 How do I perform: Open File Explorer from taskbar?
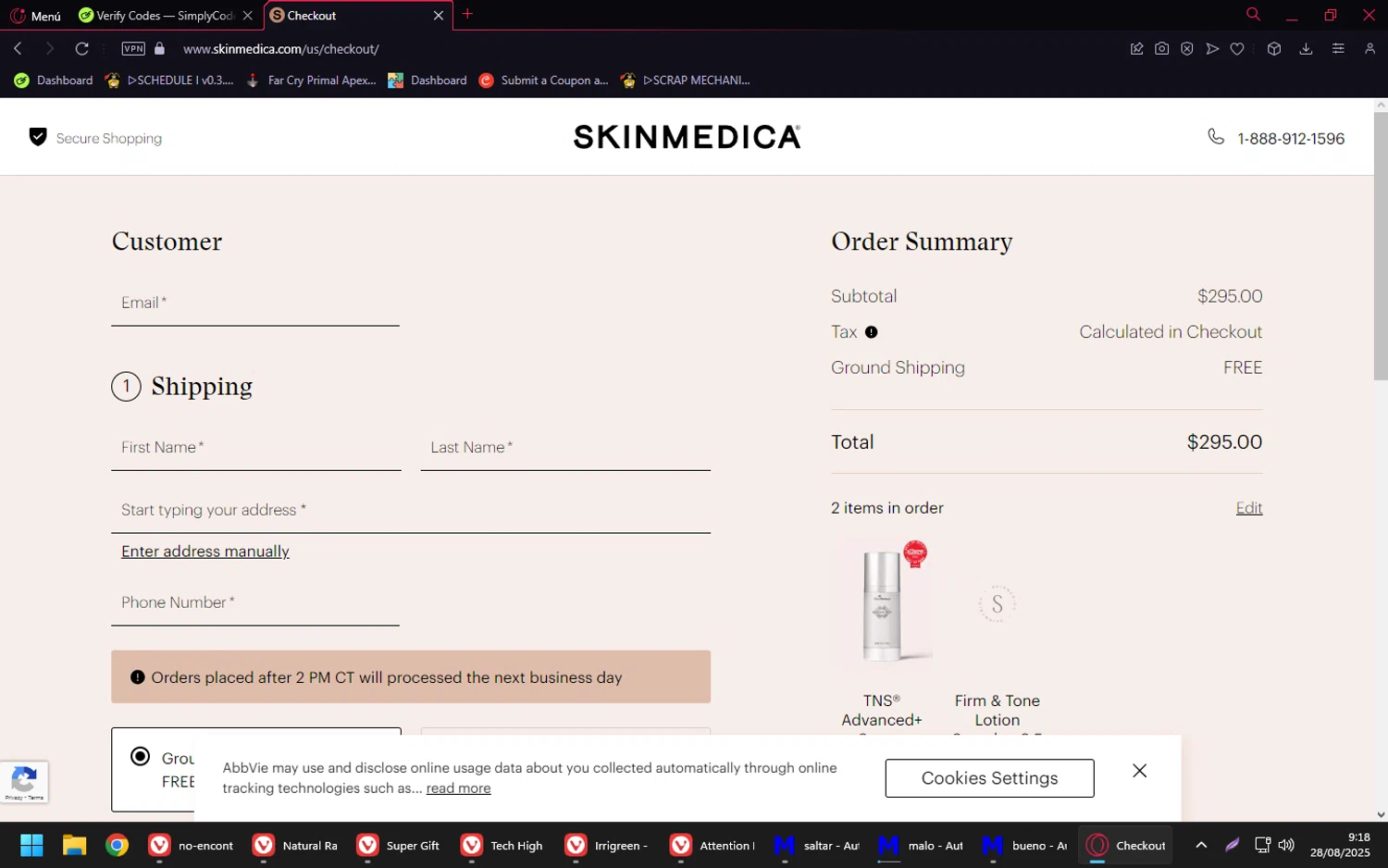[74, 845]
